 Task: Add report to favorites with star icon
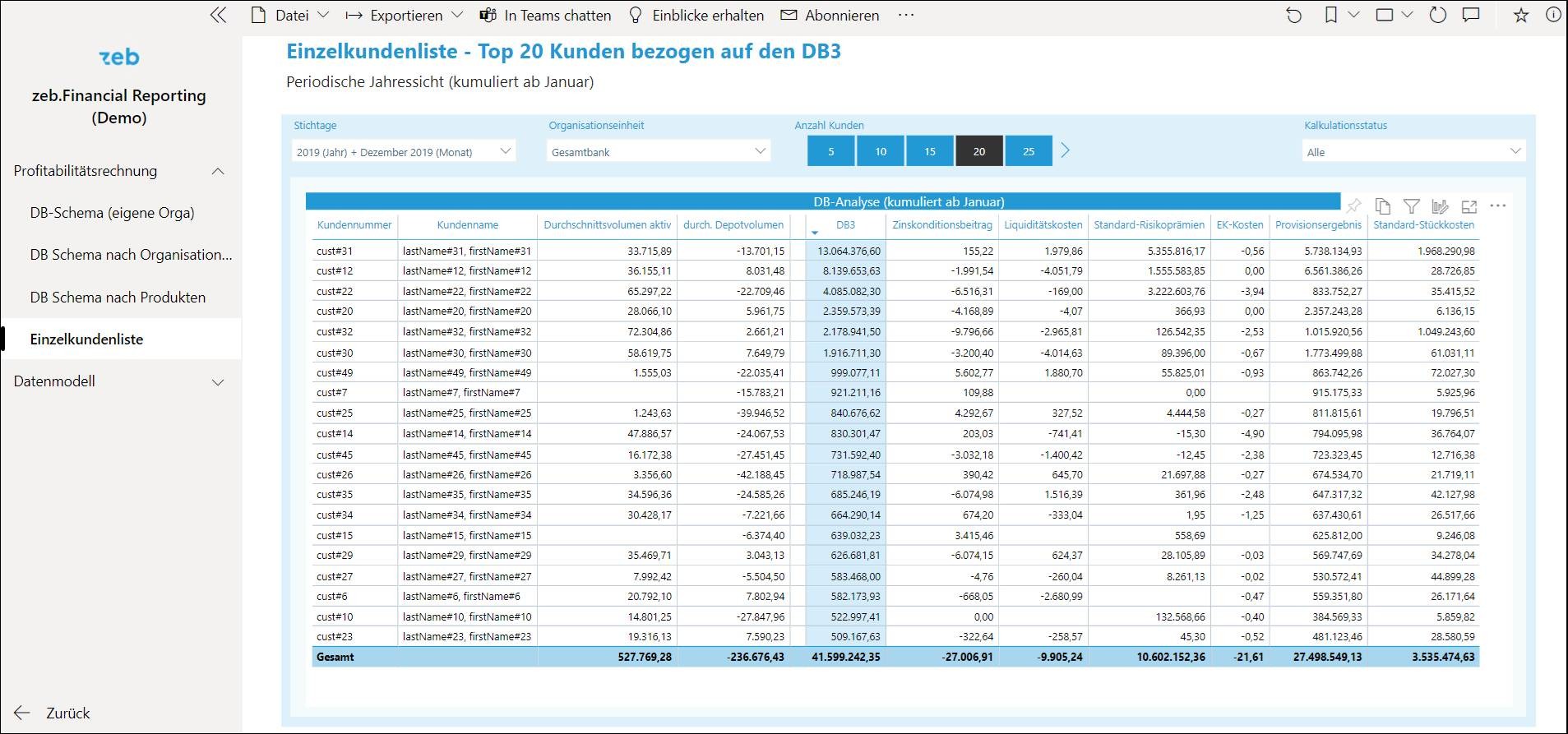point(1521,16)
